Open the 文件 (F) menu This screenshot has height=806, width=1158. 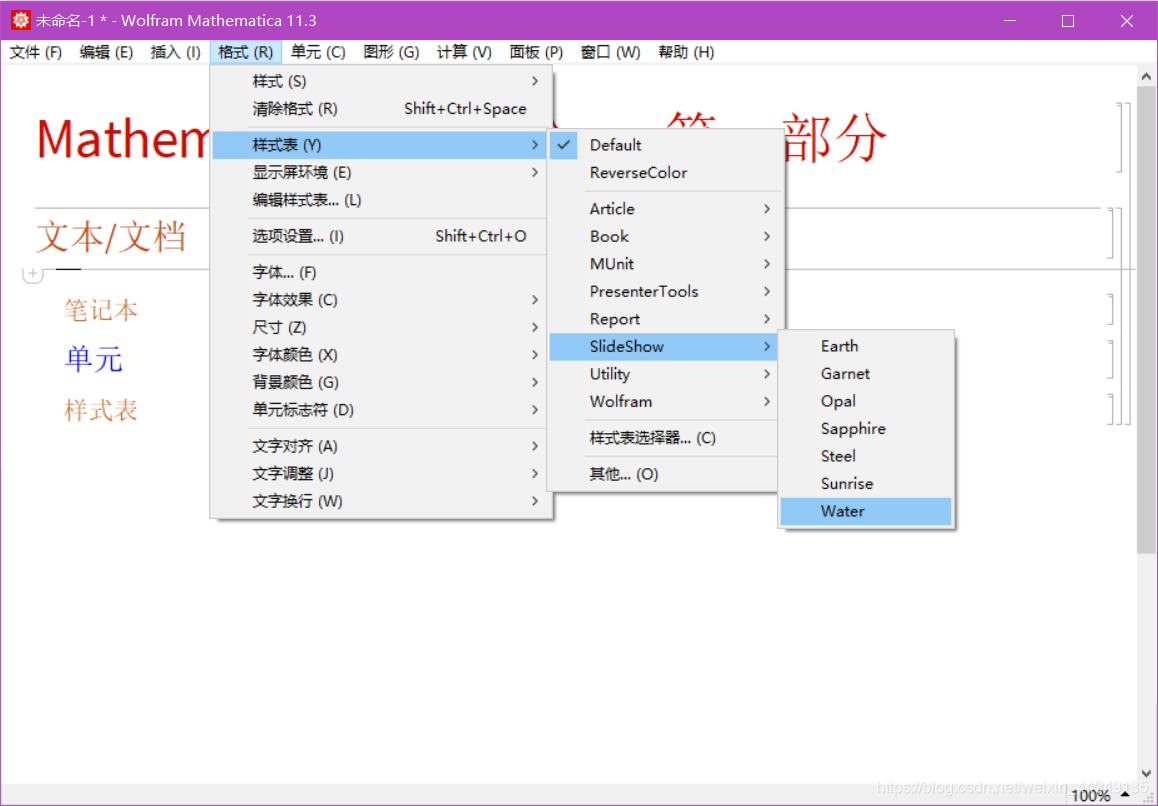click(x=35, y=52)
